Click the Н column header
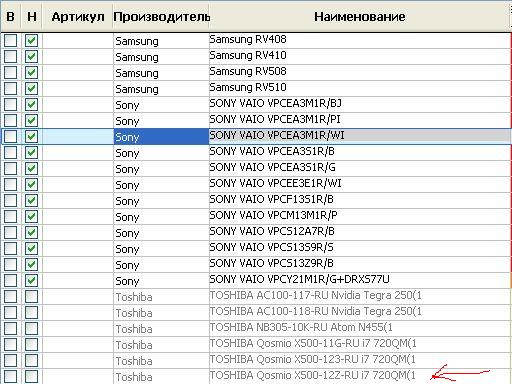The image size is (512, 384). click(32, 16)
